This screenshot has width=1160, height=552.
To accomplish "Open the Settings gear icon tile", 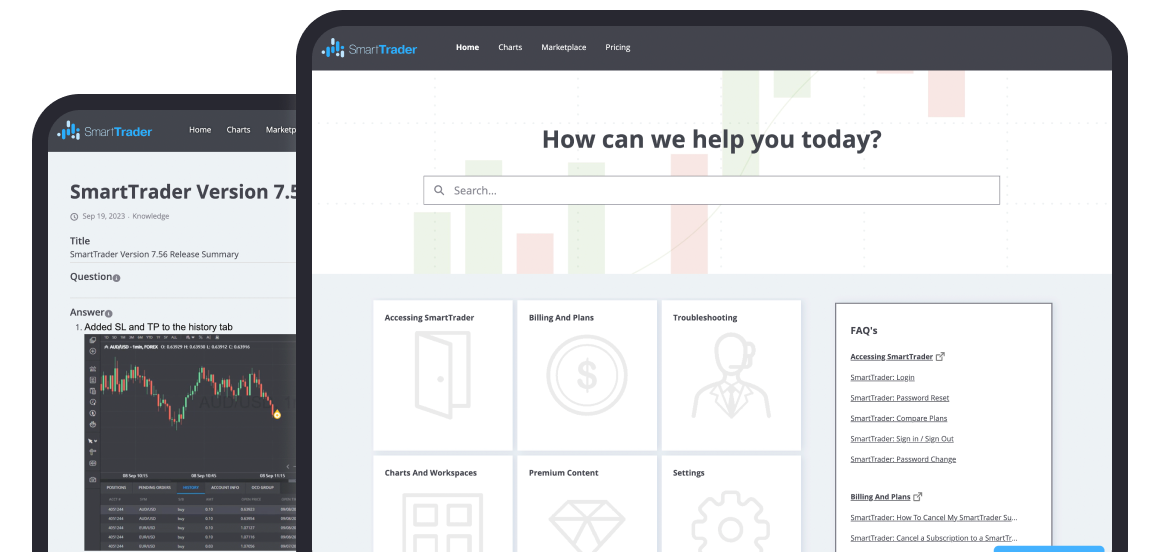I will pos(730,523).
